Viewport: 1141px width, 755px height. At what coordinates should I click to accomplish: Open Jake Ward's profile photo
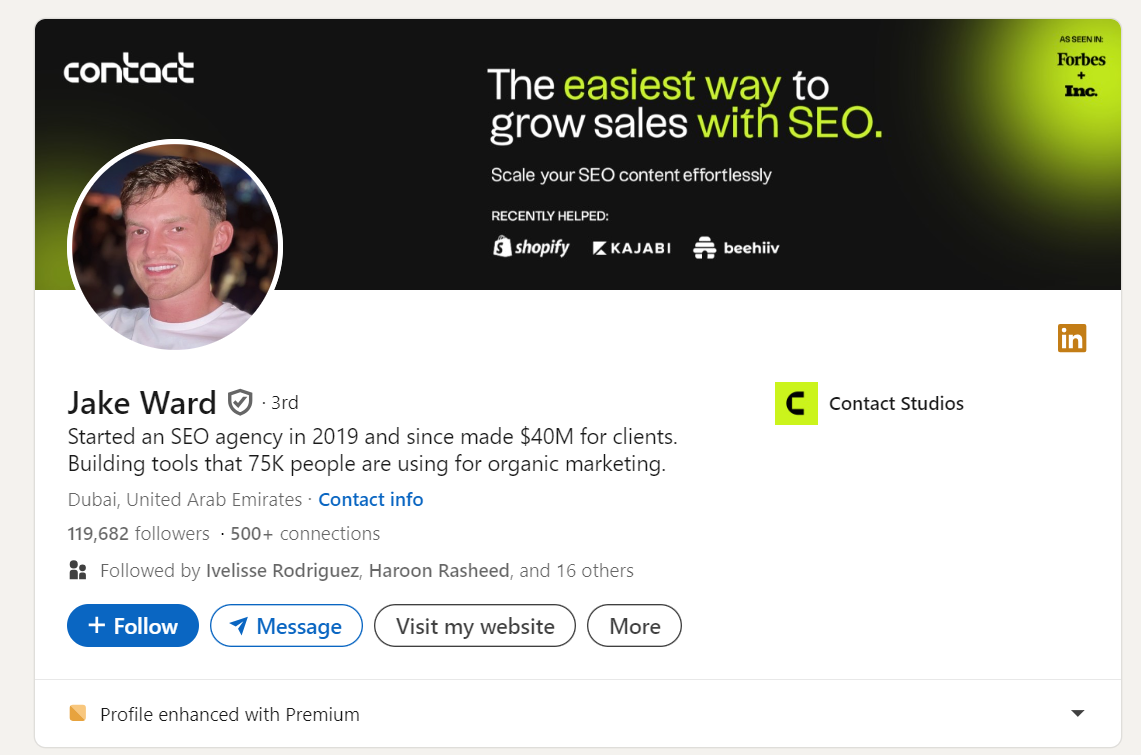tap(175, 246)
